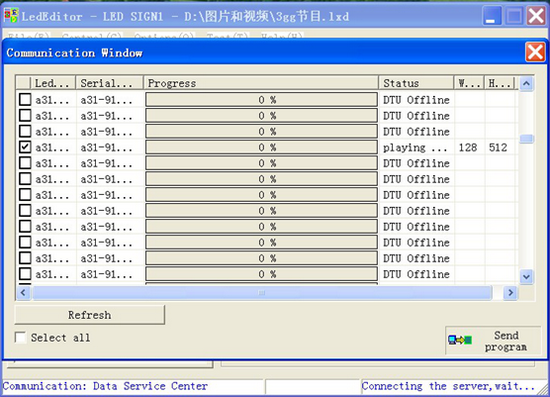Click the H... column header

499,83
